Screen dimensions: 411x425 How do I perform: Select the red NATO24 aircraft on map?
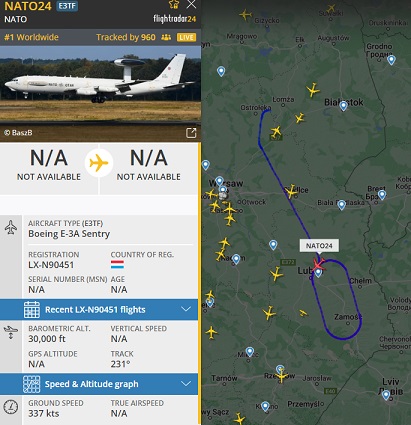click(x=318, y=264)
